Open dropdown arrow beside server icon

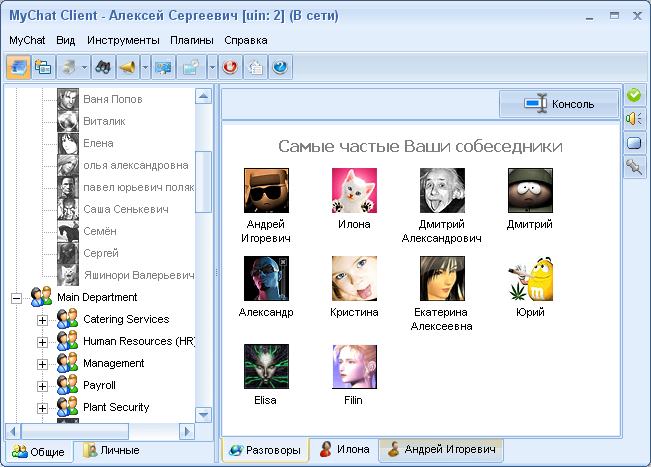tap(84, 67)
